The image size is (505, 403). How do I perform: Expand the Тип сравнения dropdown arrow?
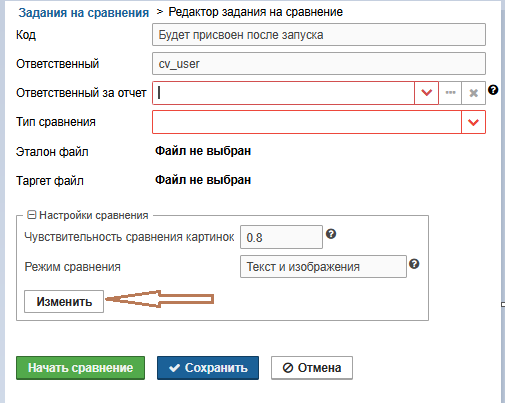click(473, 122)
